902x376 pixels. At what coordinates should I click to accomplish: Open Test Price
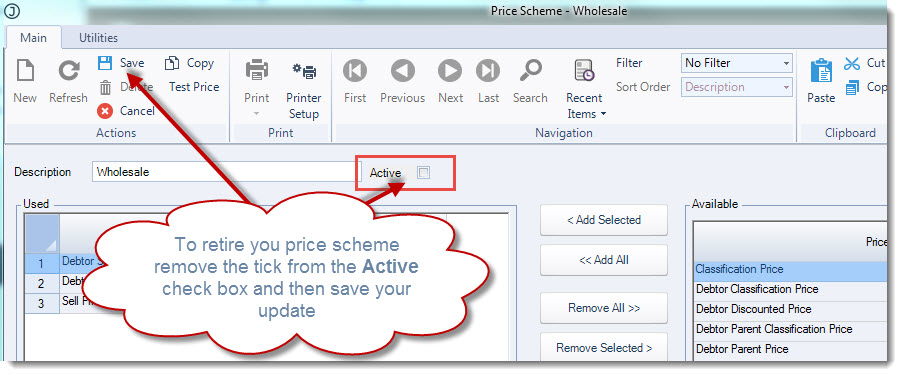click(194, 87)
